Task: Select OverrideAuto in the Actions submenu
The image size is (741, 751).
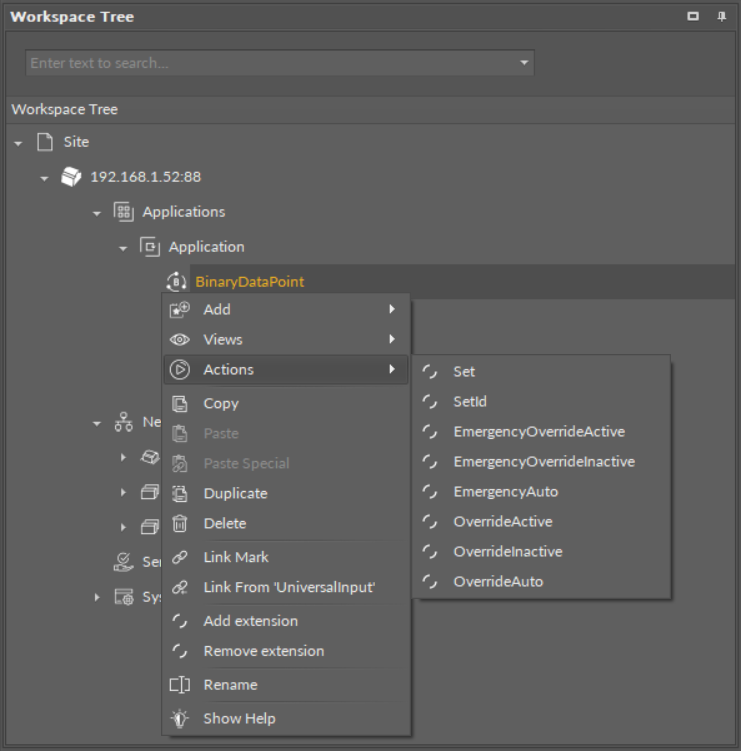Action: 497,582
